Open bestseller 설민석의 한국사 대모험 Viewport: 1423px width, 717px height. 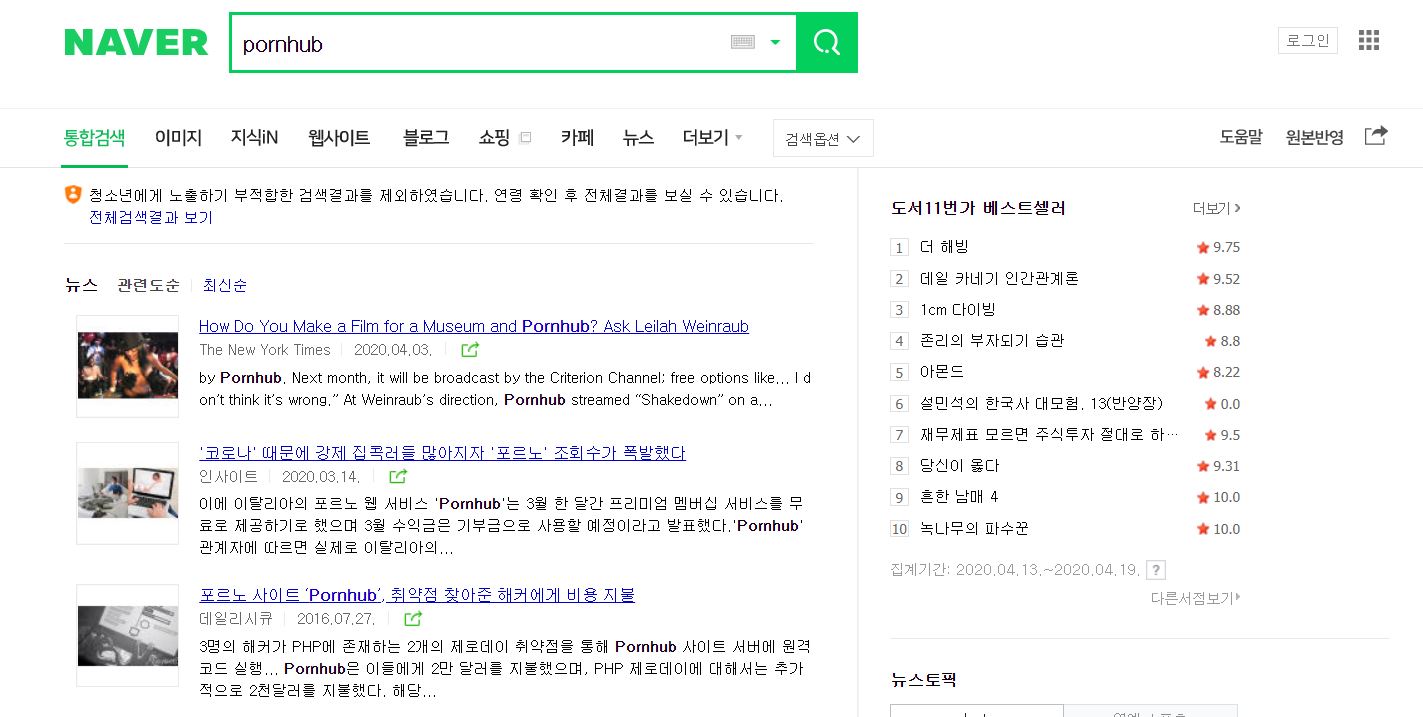click(1041, 403)
